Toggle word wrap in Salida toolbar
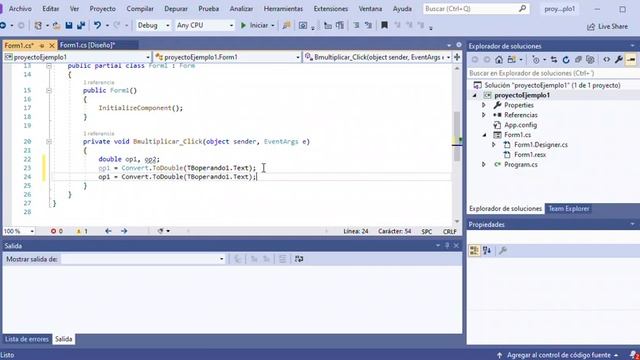640x360 pixels. [299, 259]
